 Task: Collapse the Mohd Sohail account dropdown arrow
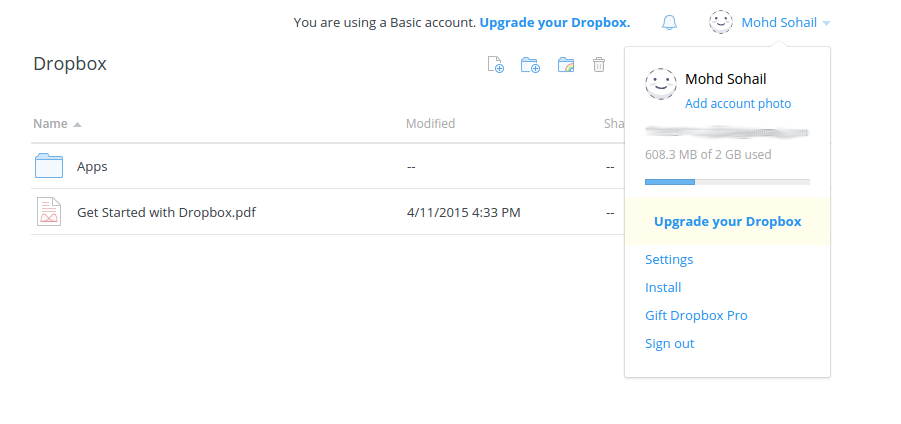(826, 23)
